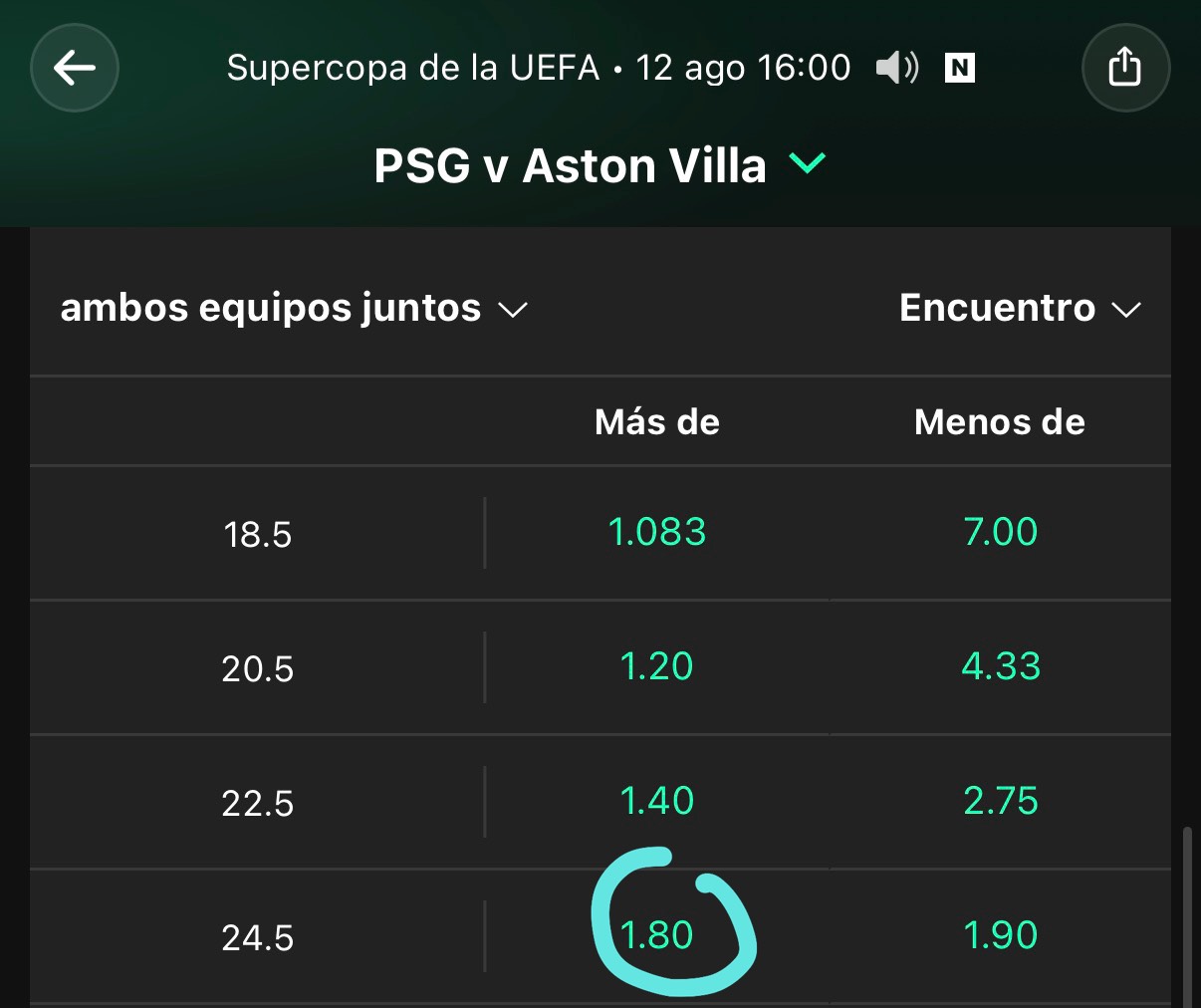This screenshot has height=1008, width=1201.
Task: Tap the vertical scrollbar thumb
Action: coord(1185,916)
